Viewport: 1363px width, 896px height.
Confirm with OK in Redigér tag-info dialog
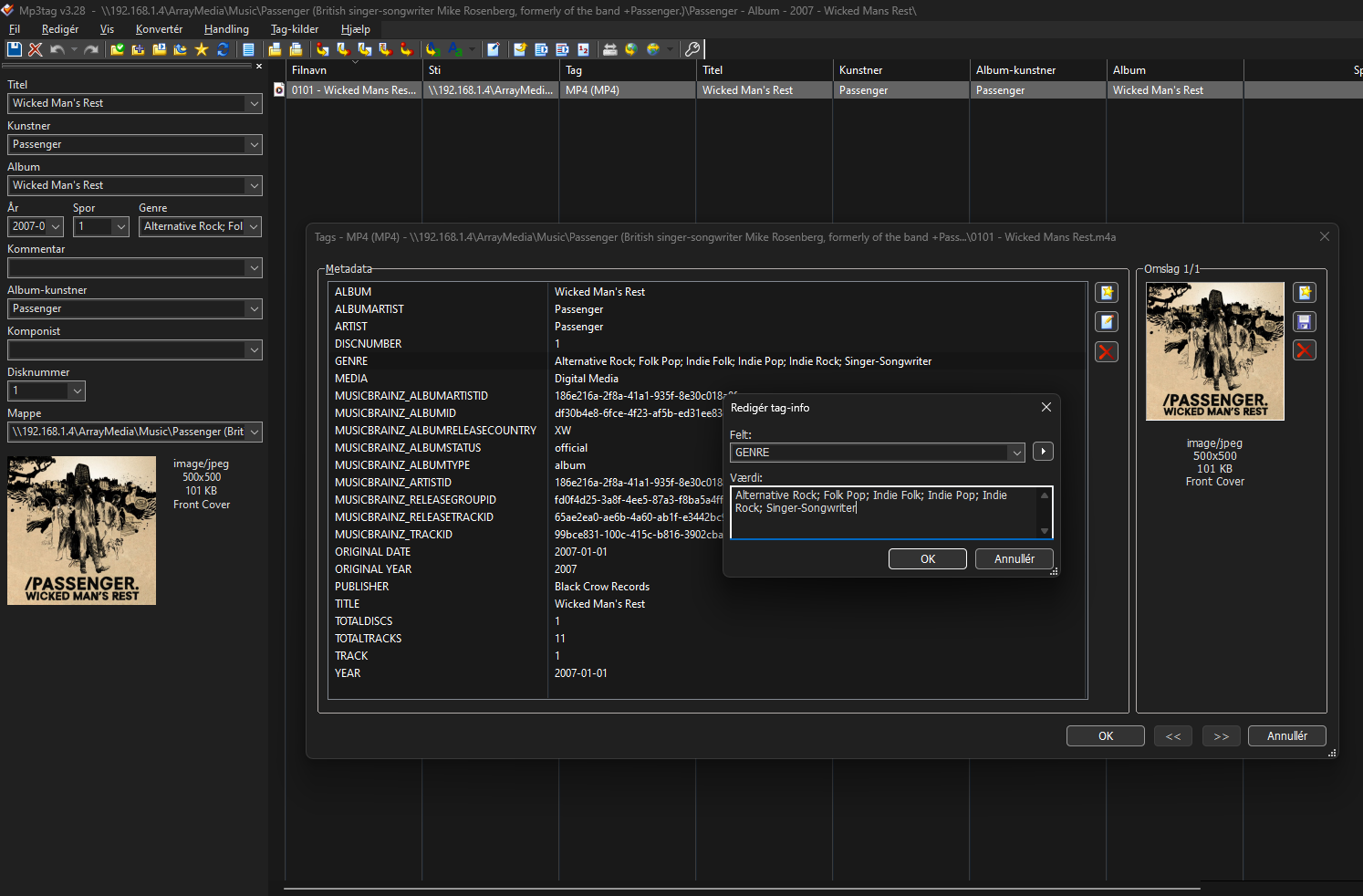(927, 559)
